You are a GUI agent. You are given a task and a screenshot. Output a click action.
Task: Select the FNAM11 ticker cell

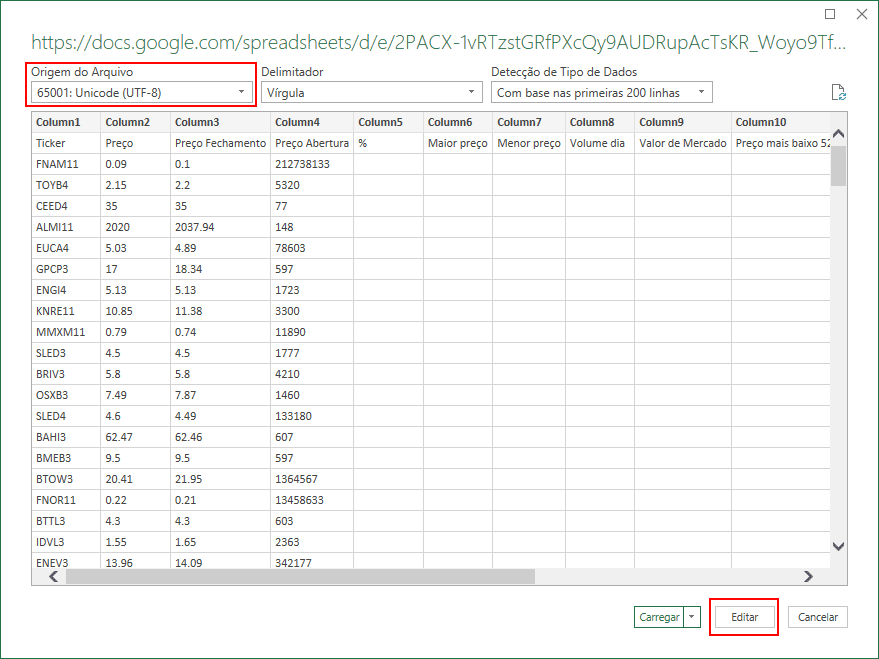tap(65, 164)
